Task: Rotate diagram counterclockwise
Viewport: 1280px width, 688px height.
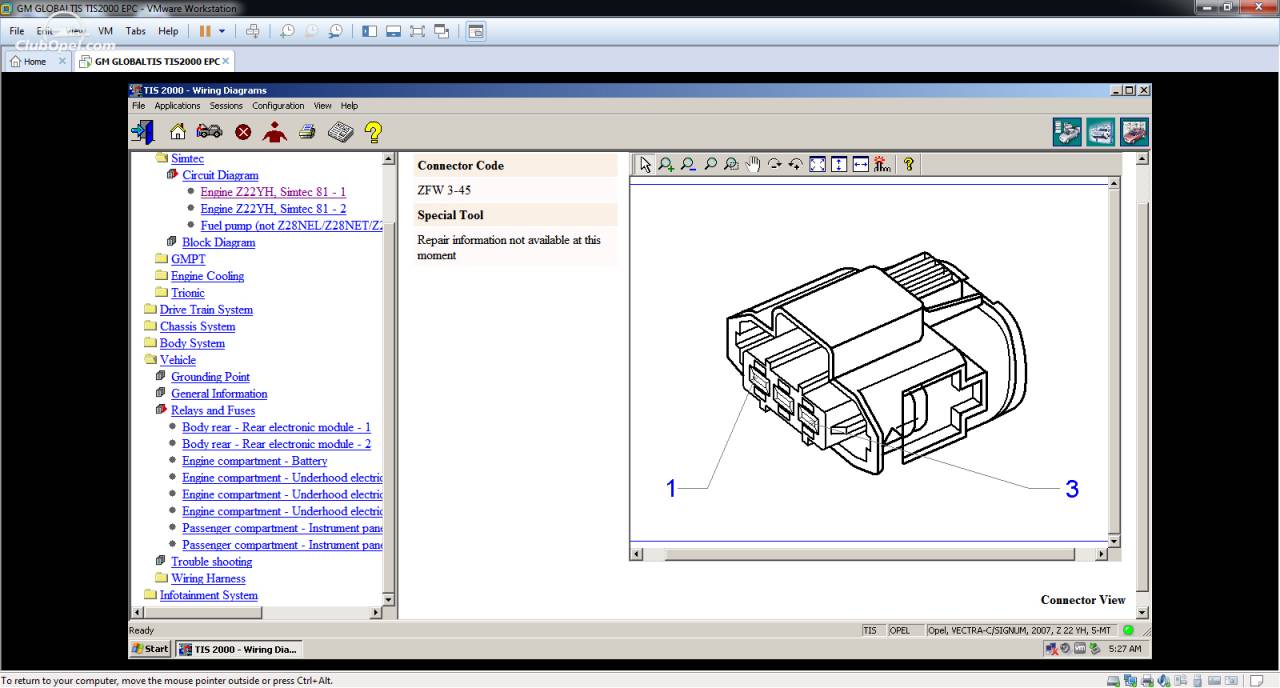Action: [796, 165]
